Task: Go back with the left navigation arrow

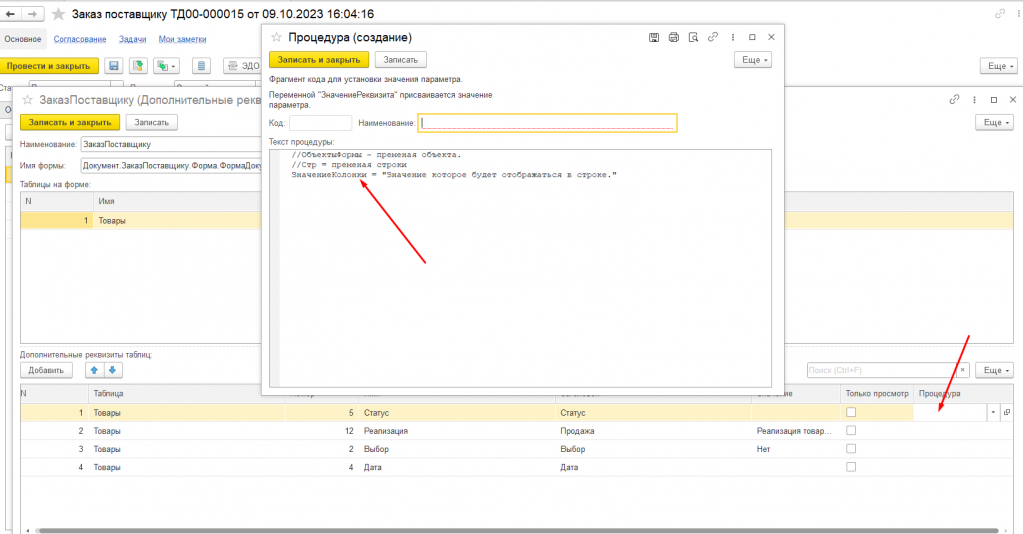Action: (11, 14)
